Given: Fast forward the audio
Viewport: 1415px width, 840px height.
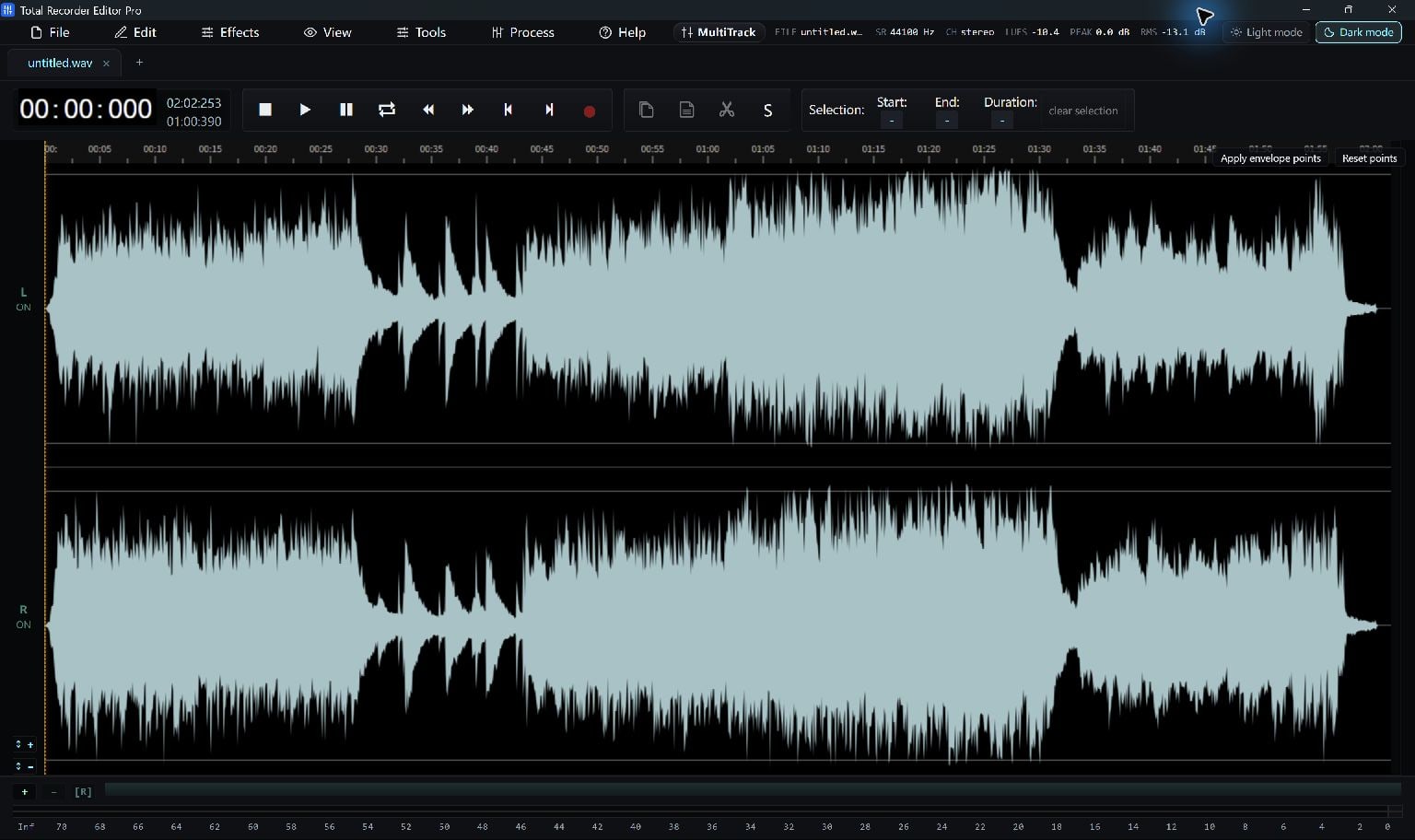Looking at the screenshot, I should [468, 110].
